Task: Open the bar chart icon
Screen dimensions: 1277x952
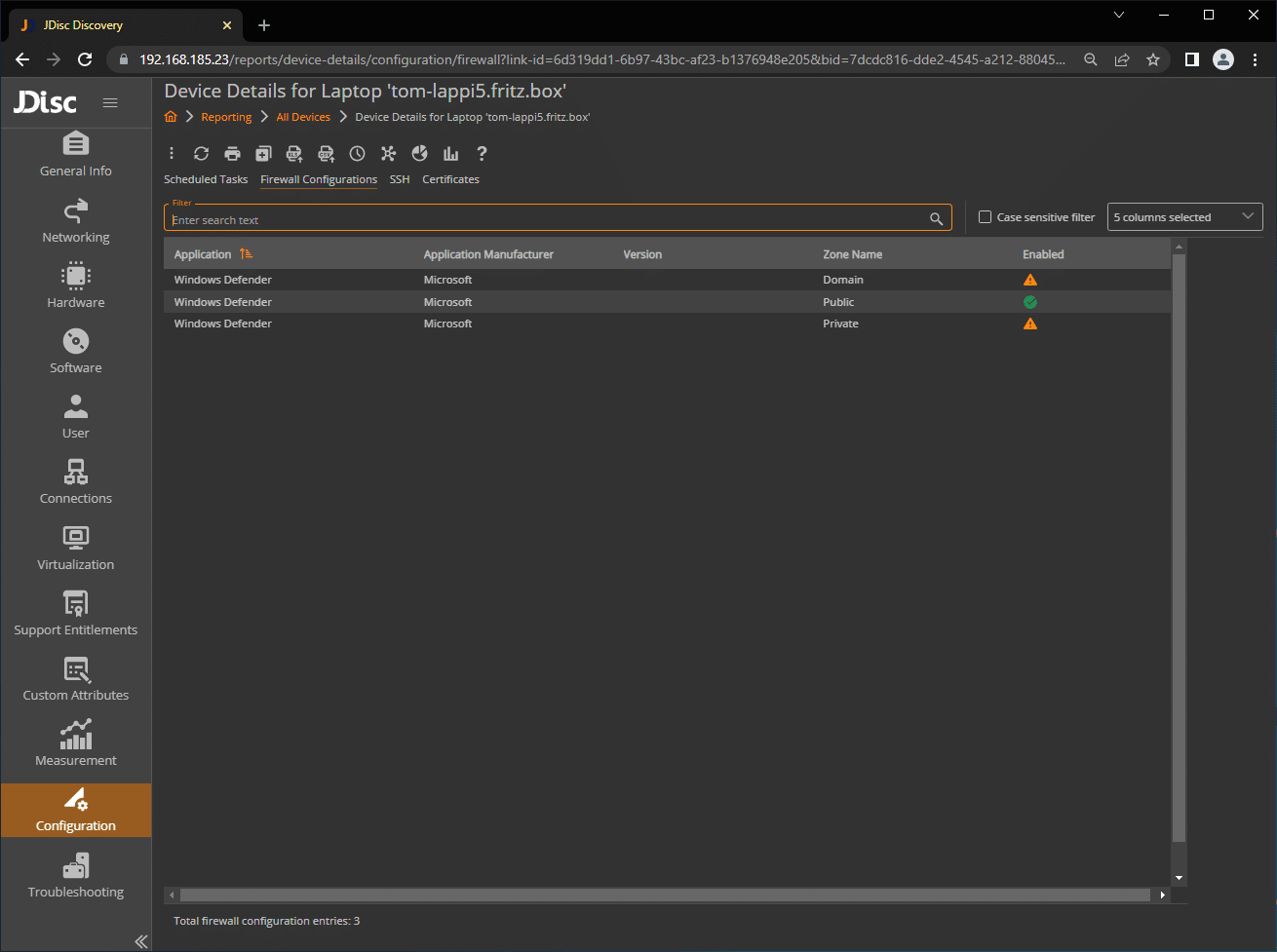Action: coord(450,154)
